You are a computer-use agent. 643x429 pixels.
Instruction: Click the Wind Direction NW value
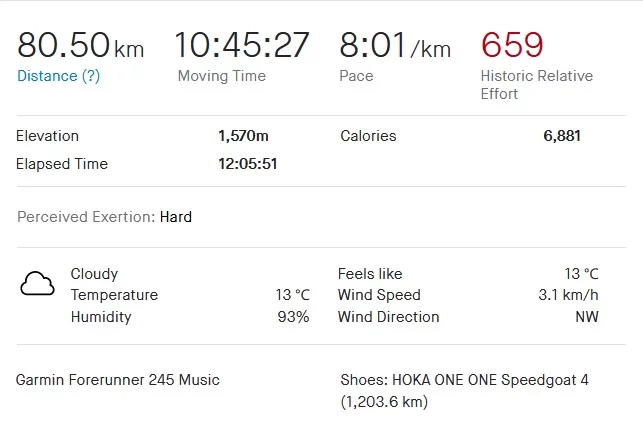click(586, 317)
